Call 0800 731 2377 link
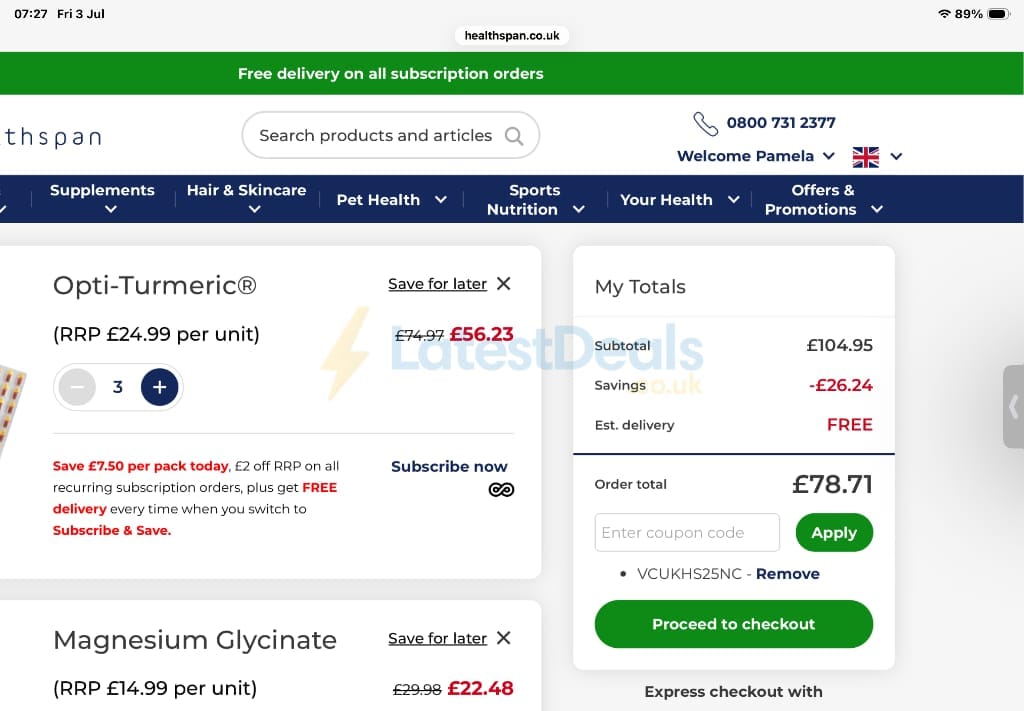The width and height of the screenshot is (1024, 711). (781, 123)
